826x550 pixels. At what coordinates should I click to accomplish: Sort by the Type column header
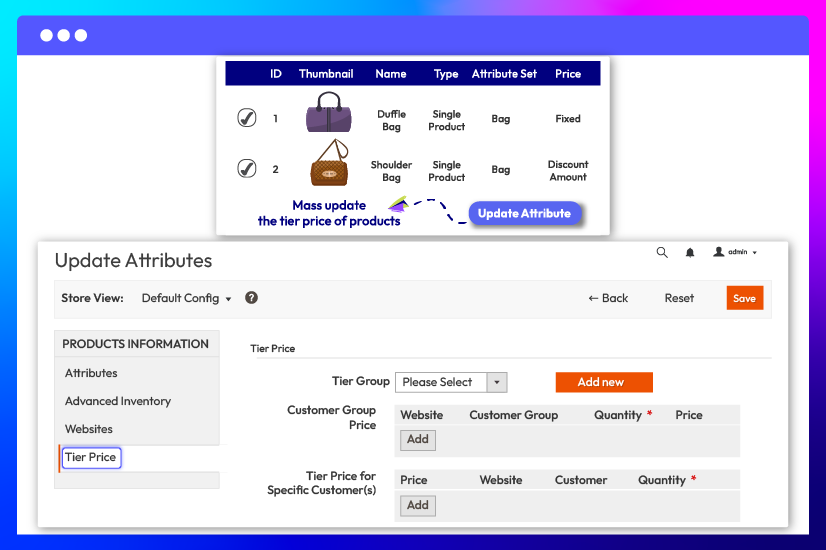446,74
